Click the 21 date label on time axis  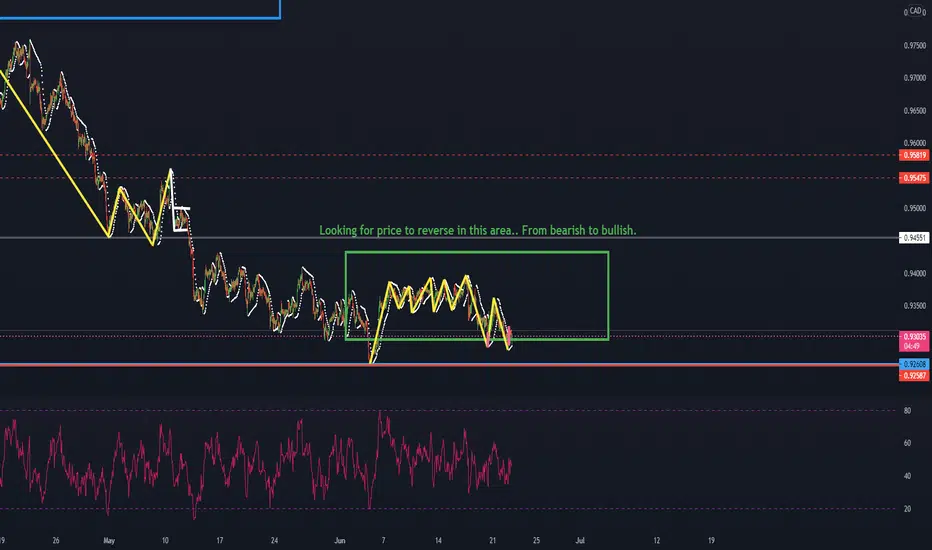click(x=493, y=540)
